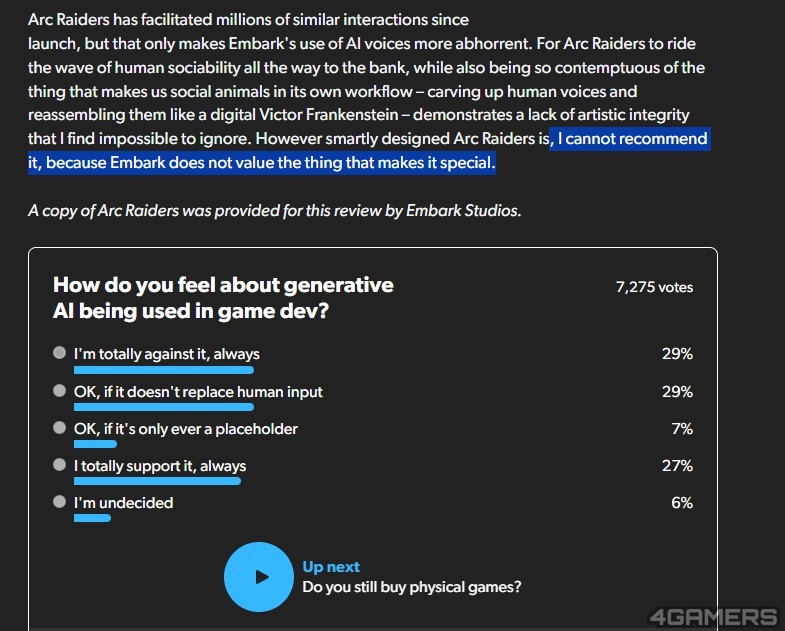The image size is (785, 631).
Task: Open "Do you still buy physical games?" poll
Action: [411, 587]
